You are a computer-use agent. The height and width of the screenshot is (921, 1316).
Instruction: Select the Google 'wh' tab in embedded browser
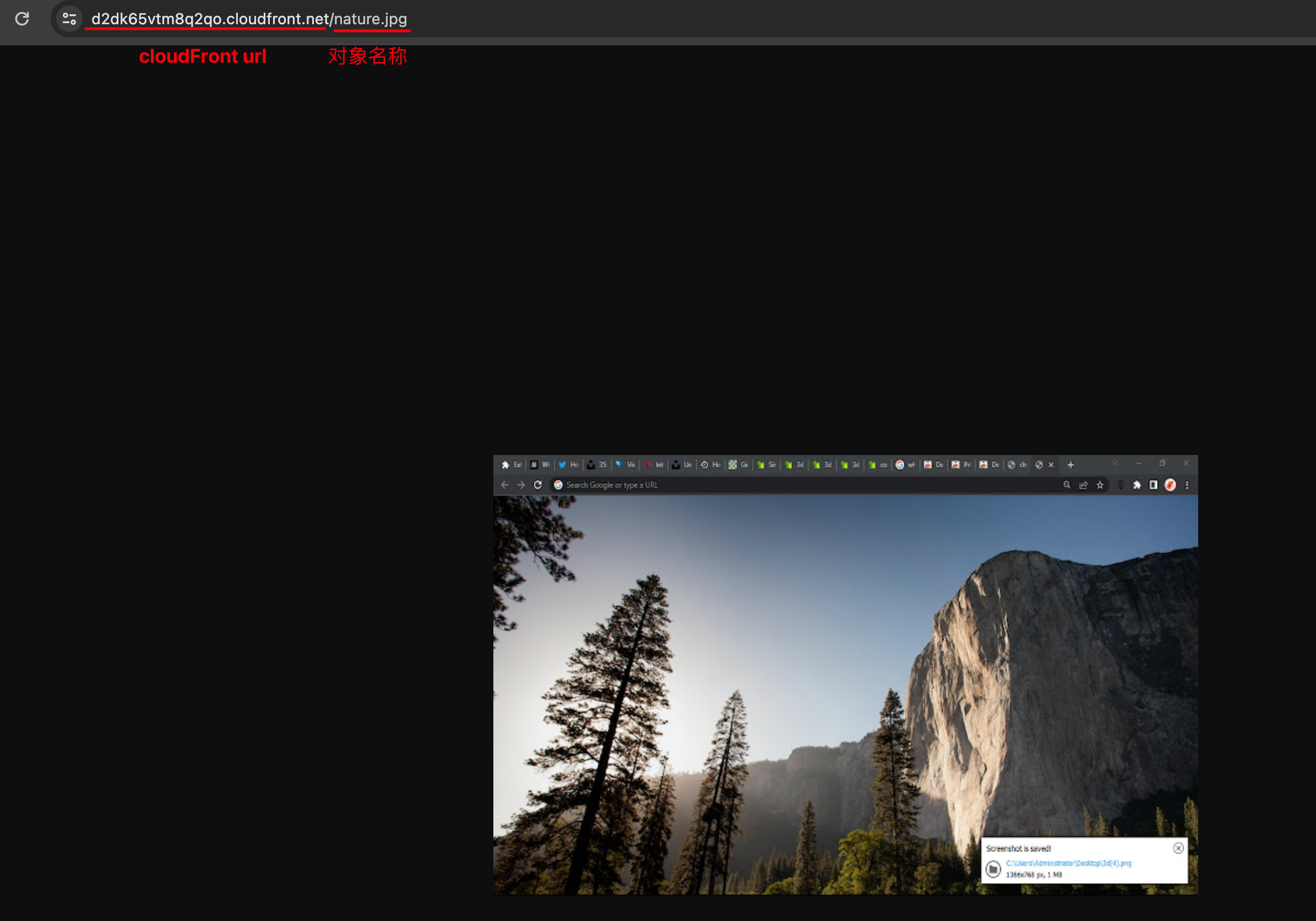(905, 464)
